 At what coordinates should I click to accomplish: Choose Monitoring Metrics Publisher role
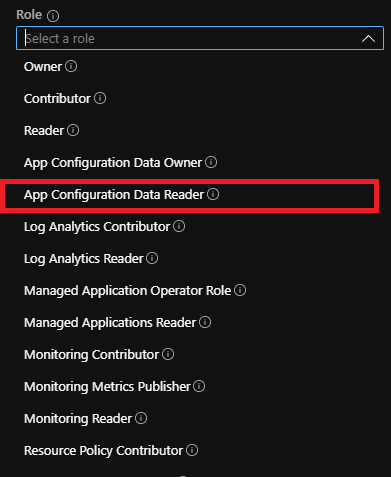tap(107, 387)
